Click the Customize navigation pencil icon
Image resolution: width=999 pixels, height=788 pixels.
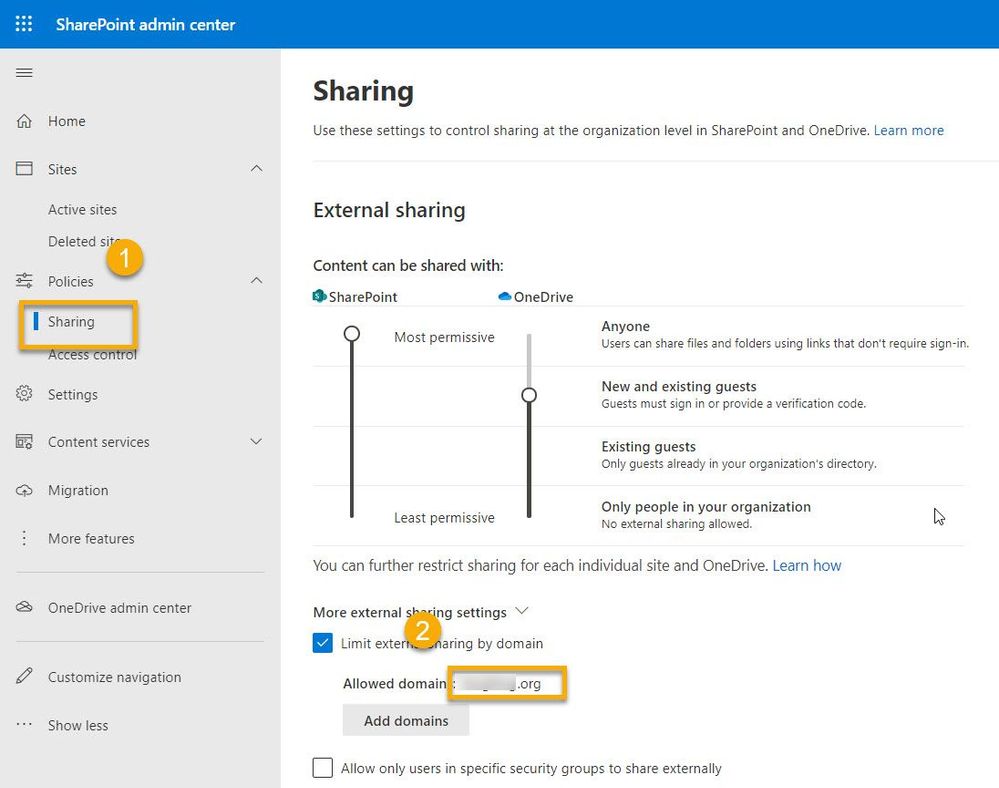pos(24,677)
